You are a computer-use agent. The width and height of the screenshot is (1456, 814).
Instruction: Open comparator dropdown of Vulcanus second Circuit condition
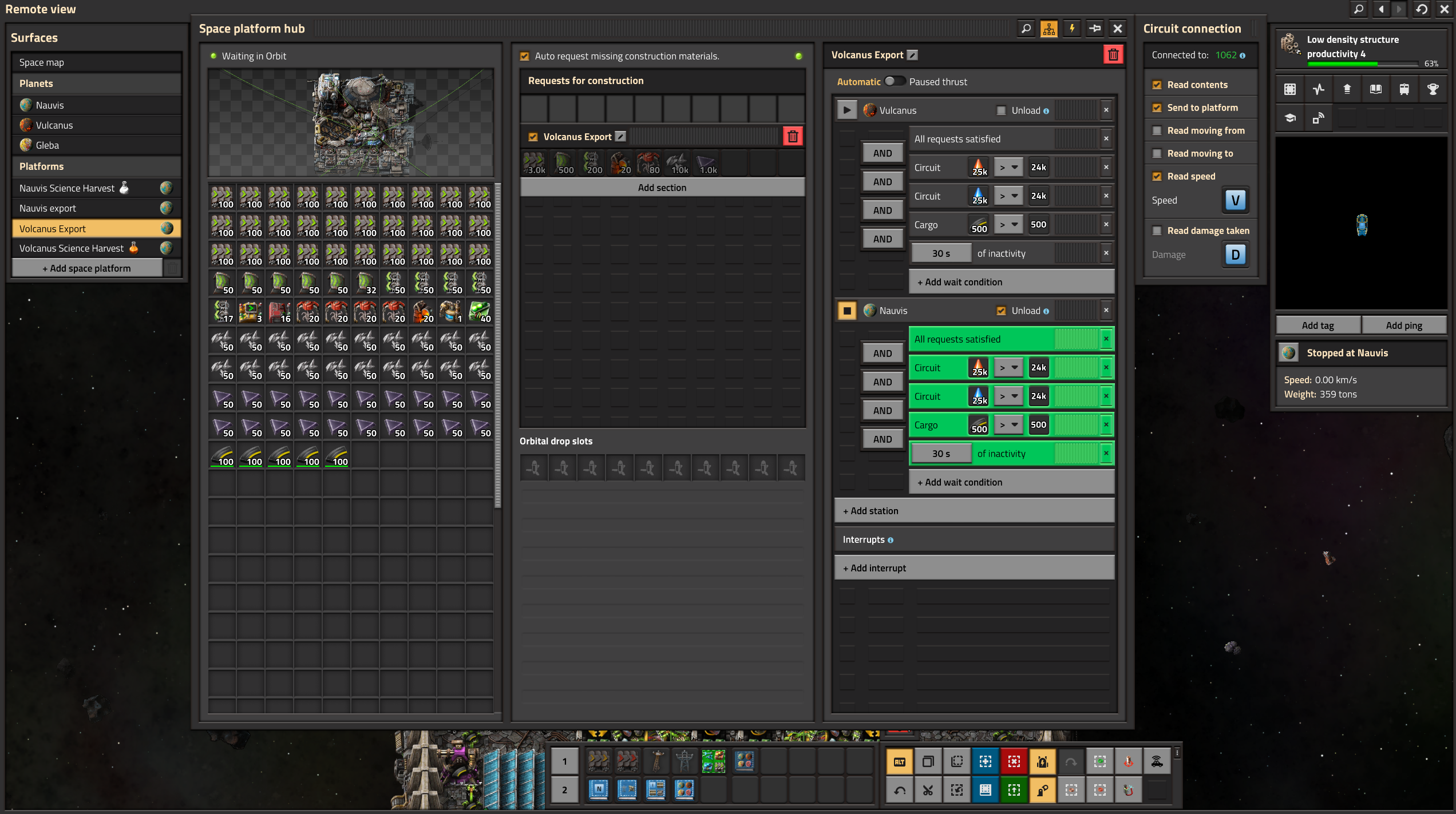click(1008, 196)
